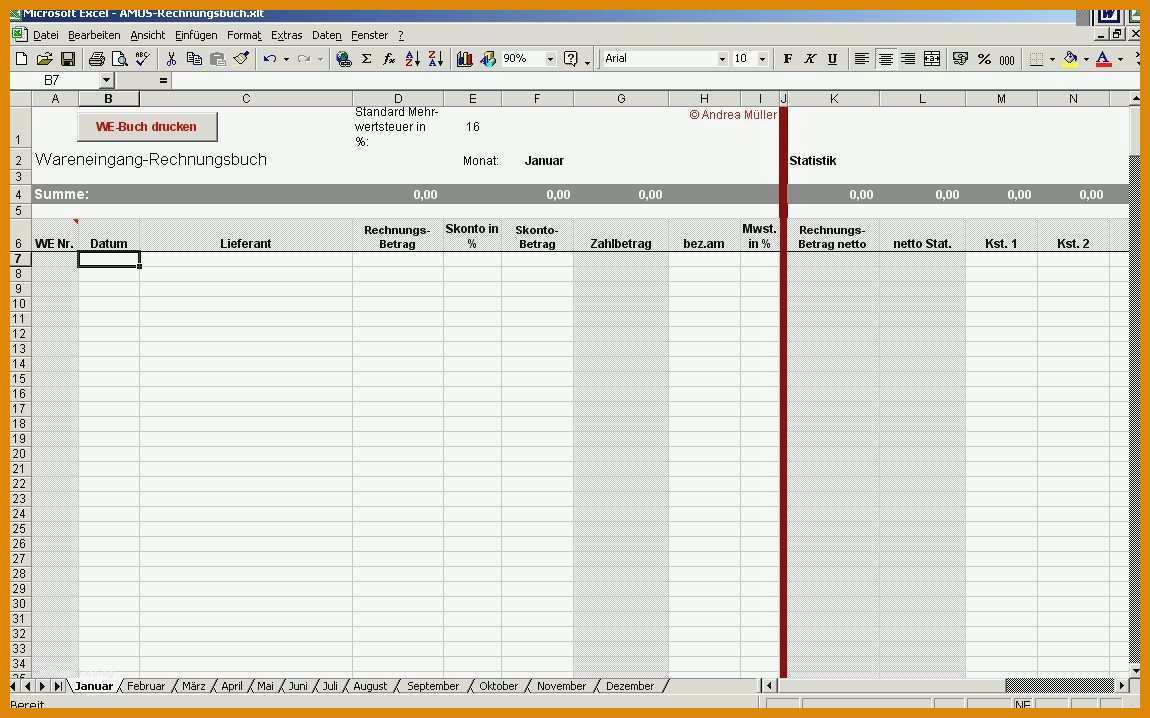Paste from the clipboard icon
This screenshot has width=1150, height=718.
click(218, 59)
